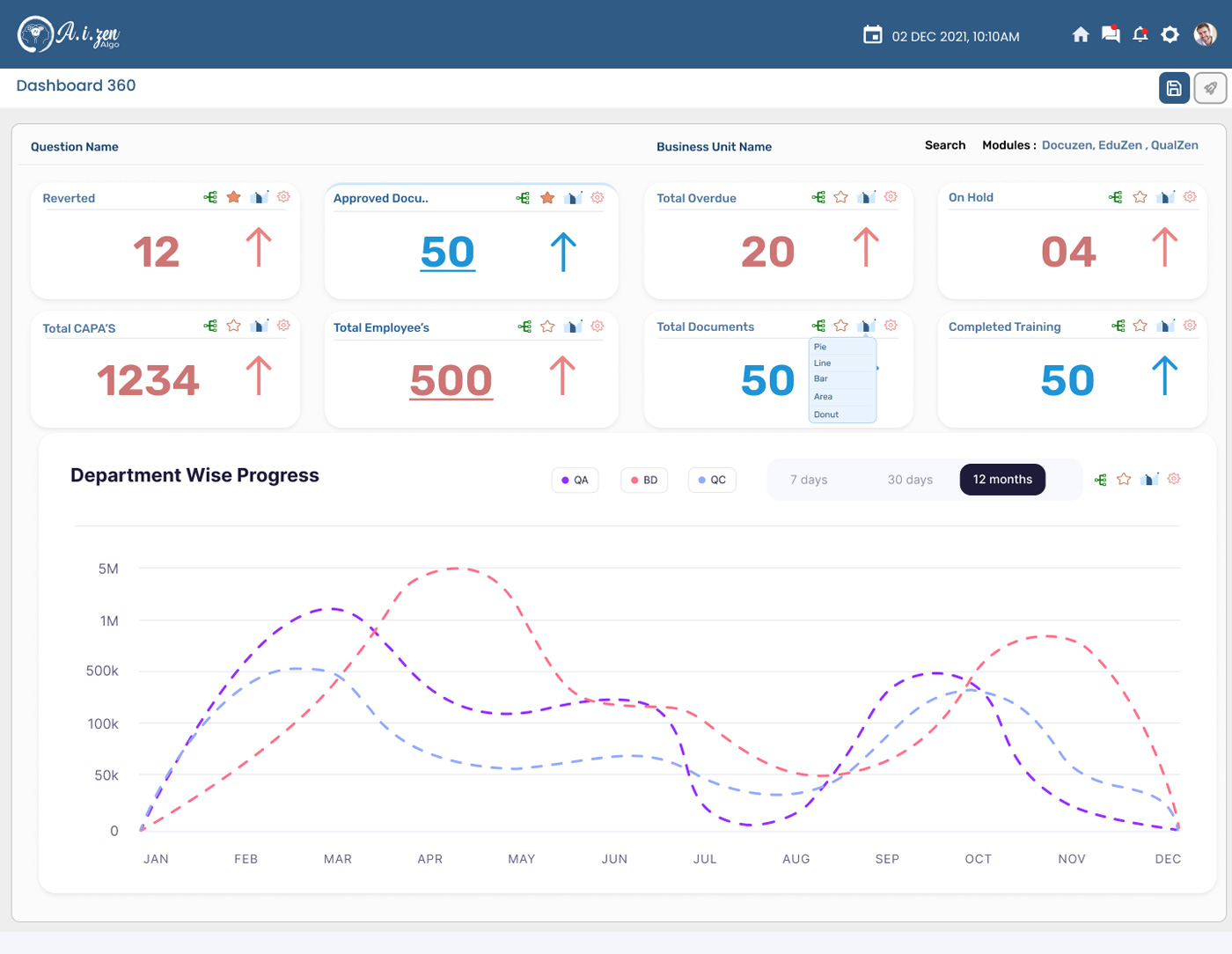The width and height of the screenshot is (1232, 954).
Task: Unfavorite the Approved Docu.. card star
Action: [547, 197]
